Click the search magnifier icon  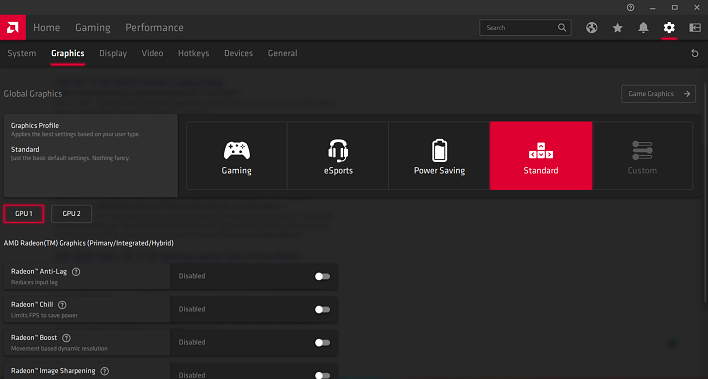click(x=562, y=28)
